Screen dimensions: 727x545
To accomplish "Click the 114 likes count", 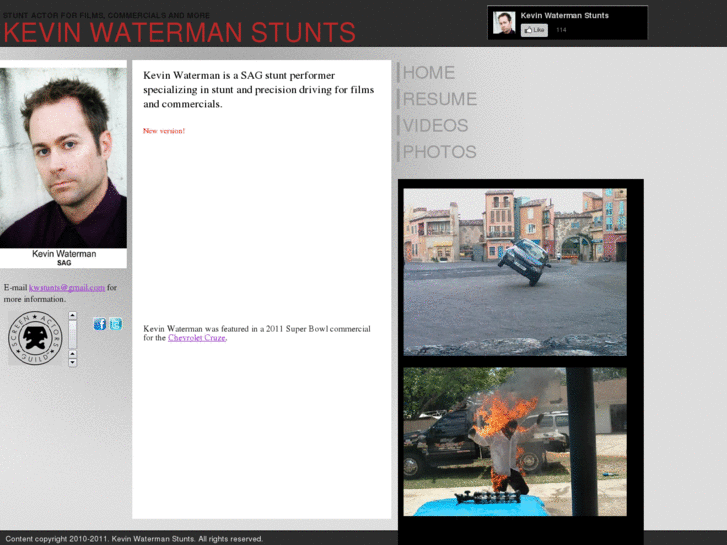I will pos(561,30).
